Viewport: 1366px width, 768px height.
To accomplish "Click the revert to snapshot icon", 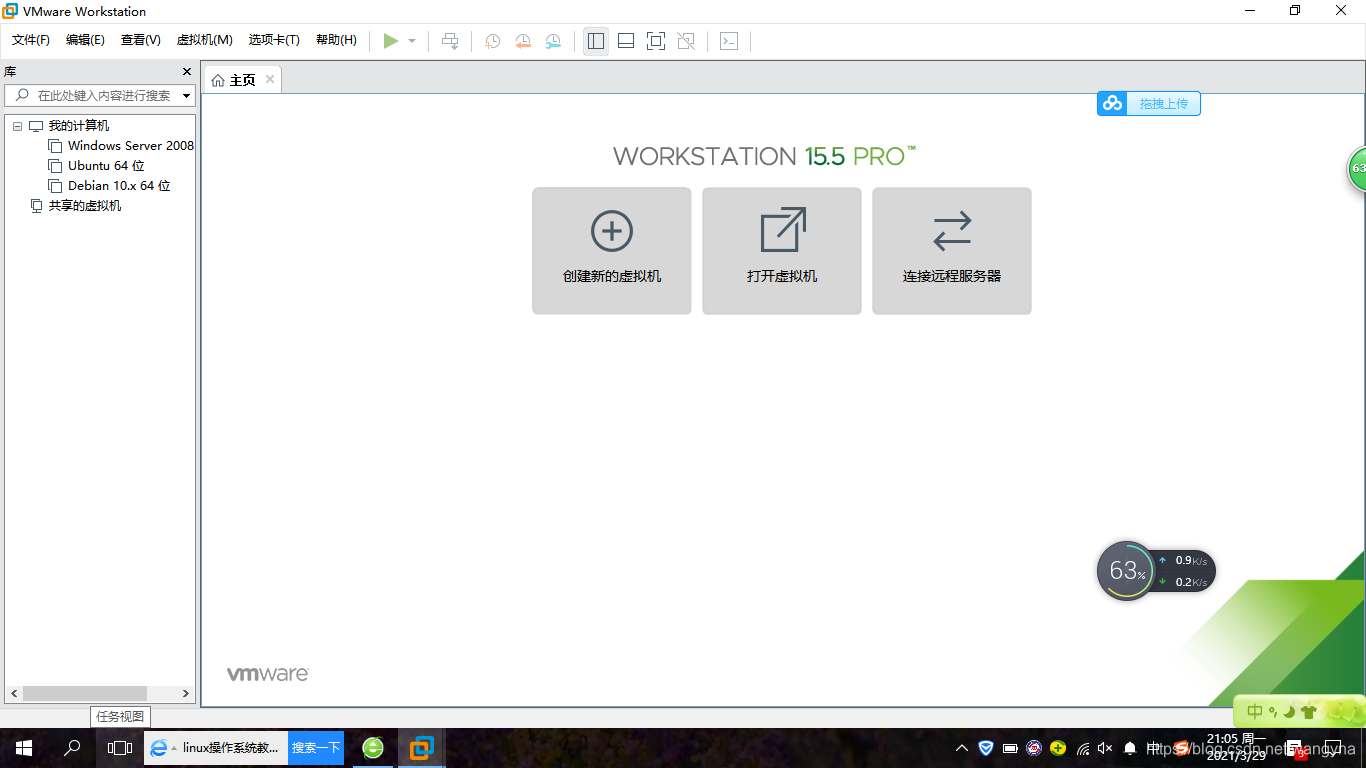I will pyautogui.click(x=523, y=41).
